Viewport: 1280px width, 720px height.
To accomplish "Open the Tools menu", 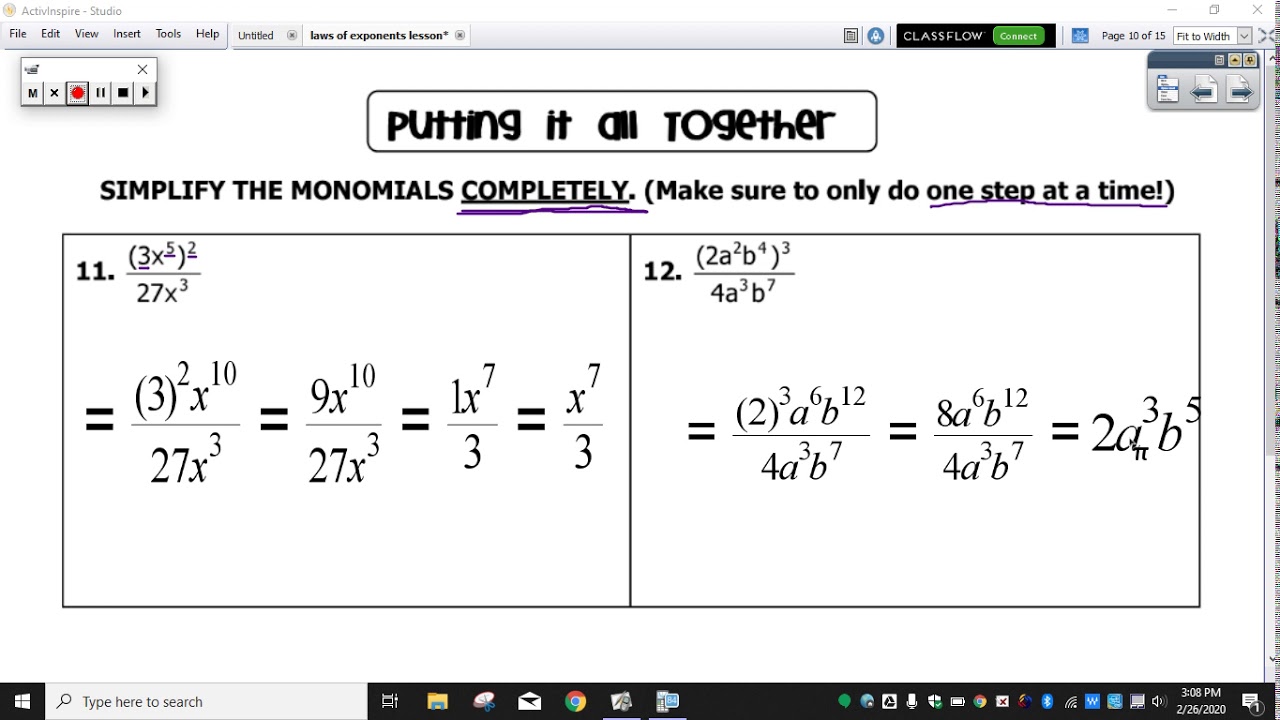I will (168, 34).
